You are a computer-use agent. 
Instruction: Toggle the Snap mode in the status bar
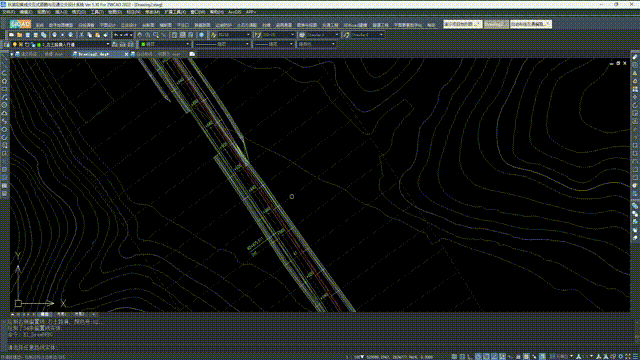[454, 357]
